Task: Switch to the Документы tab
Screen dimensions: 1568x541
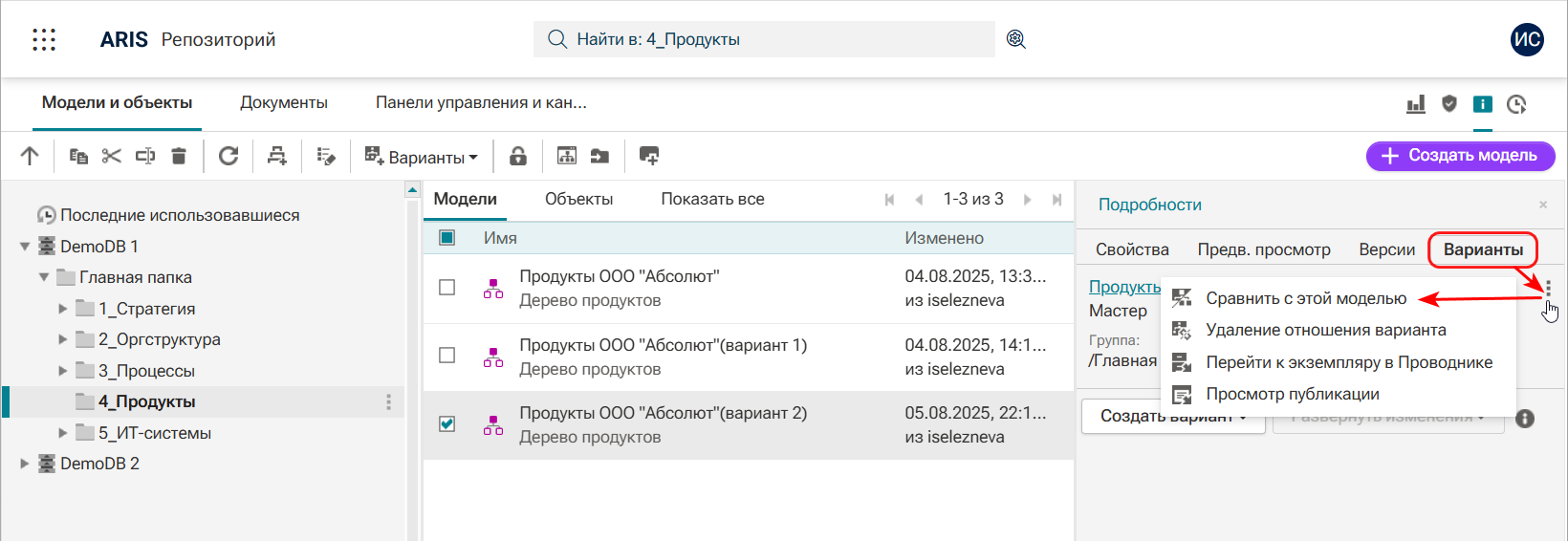Action: pyautogui.click(x=283, y=103)
